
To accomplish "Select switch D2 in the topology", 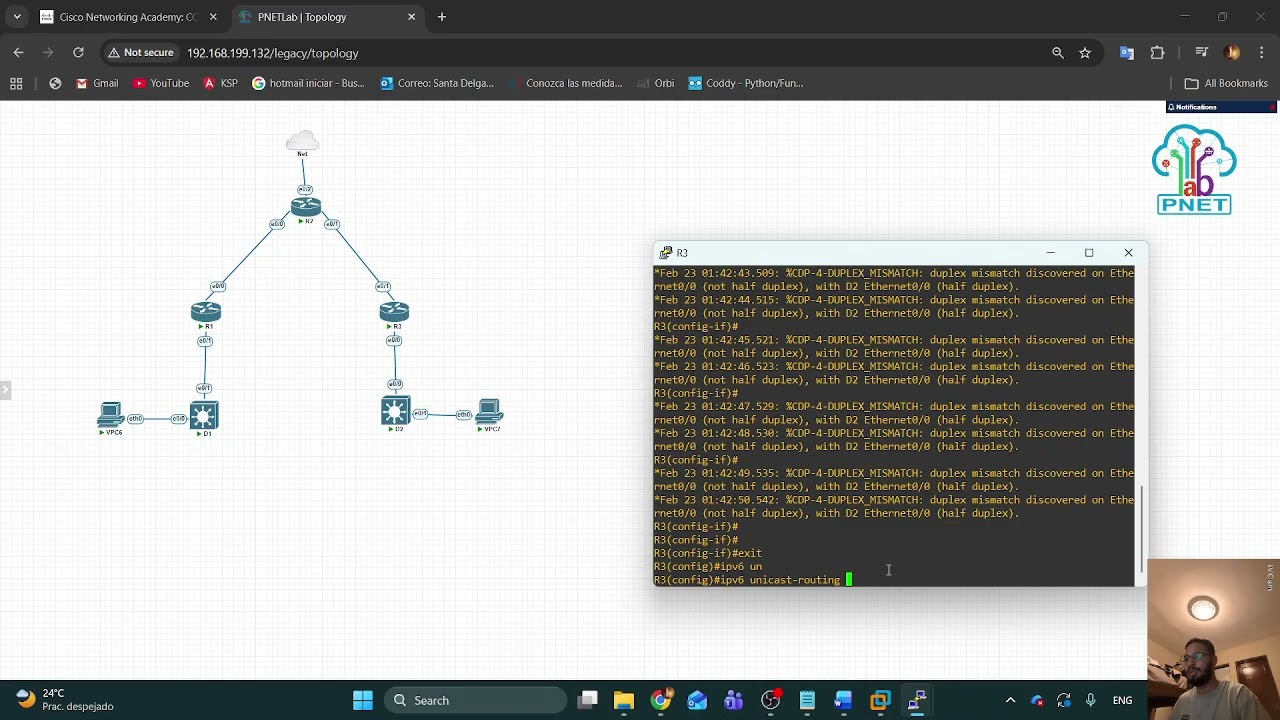I will (x=396, y=413).
